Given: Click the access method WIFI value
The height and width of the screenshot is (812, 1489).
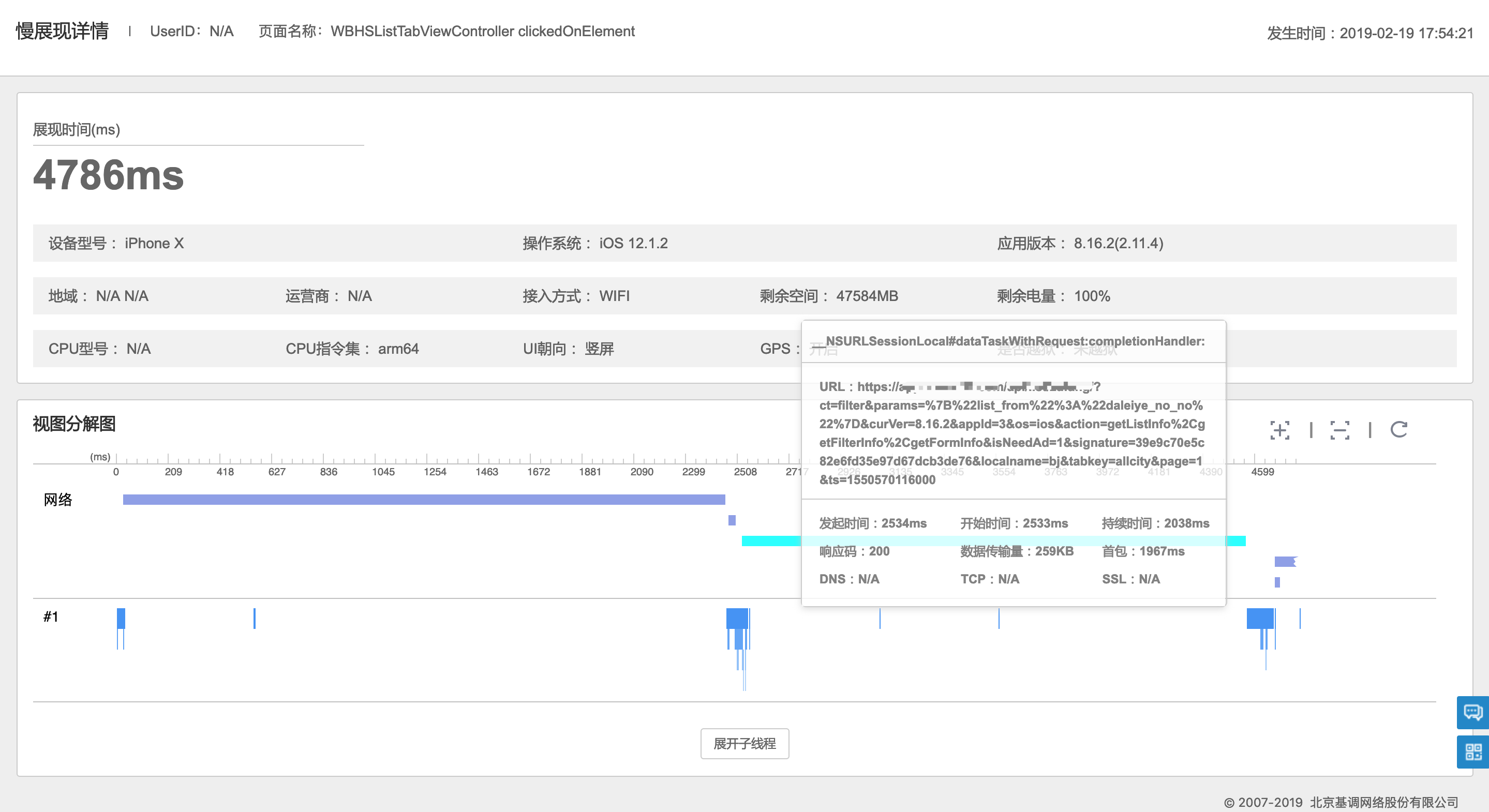Looking at the screenshot, I should click(614, 296).
